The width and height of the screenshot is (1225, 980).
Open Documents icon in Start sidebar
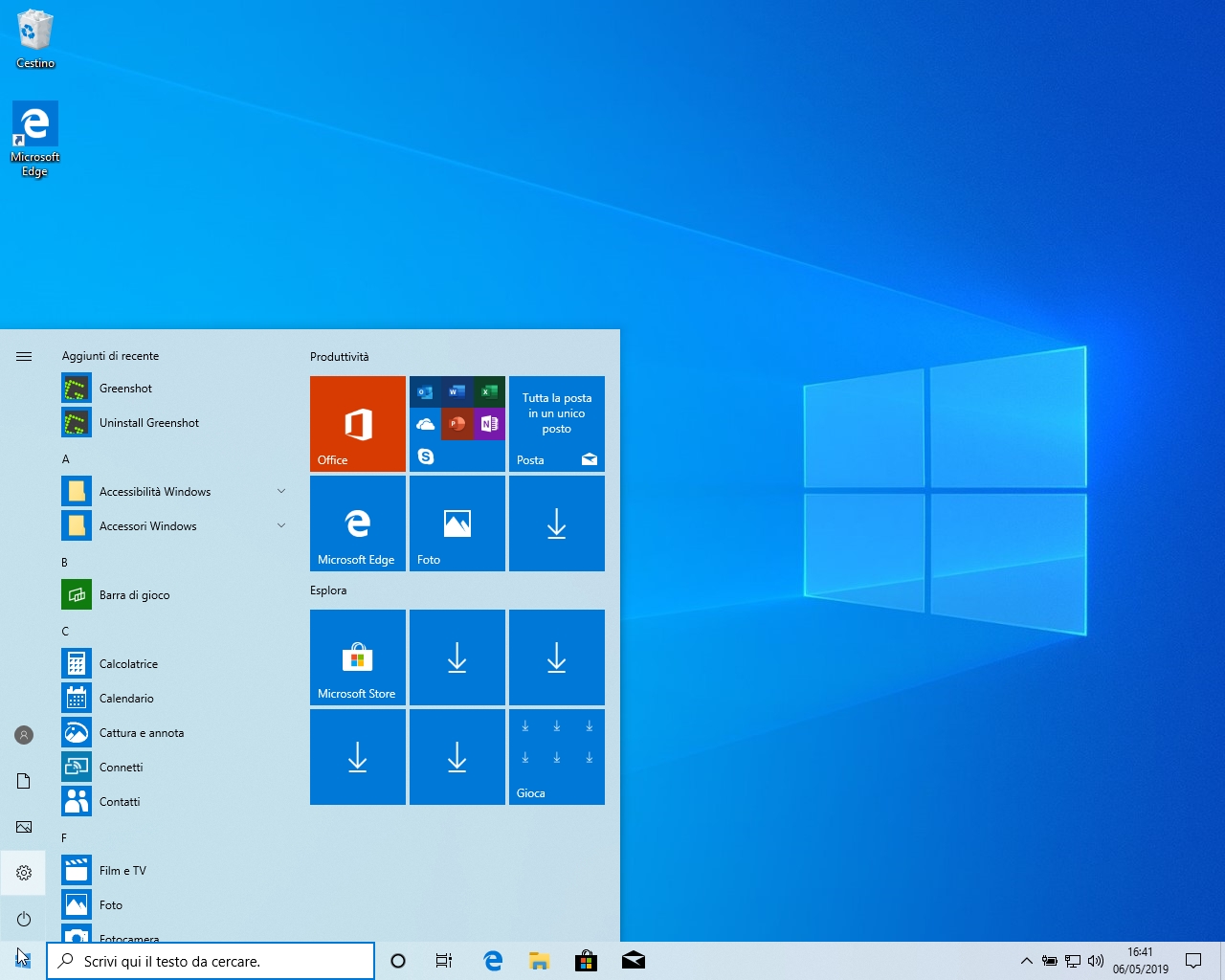click(24, 781)
